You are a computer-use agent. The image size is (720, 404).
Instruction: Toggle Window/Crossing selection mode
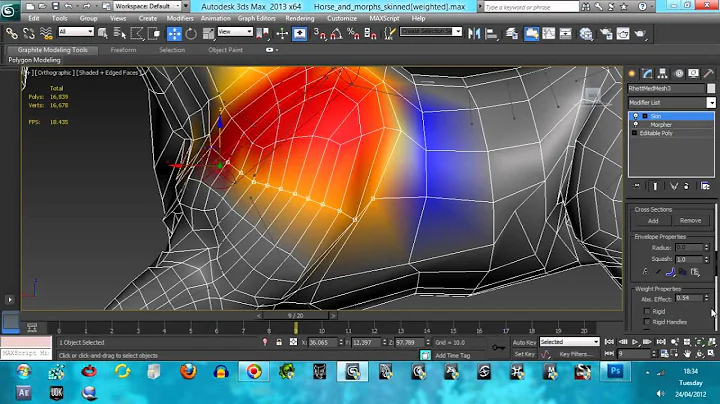click(x=154, y=33)
